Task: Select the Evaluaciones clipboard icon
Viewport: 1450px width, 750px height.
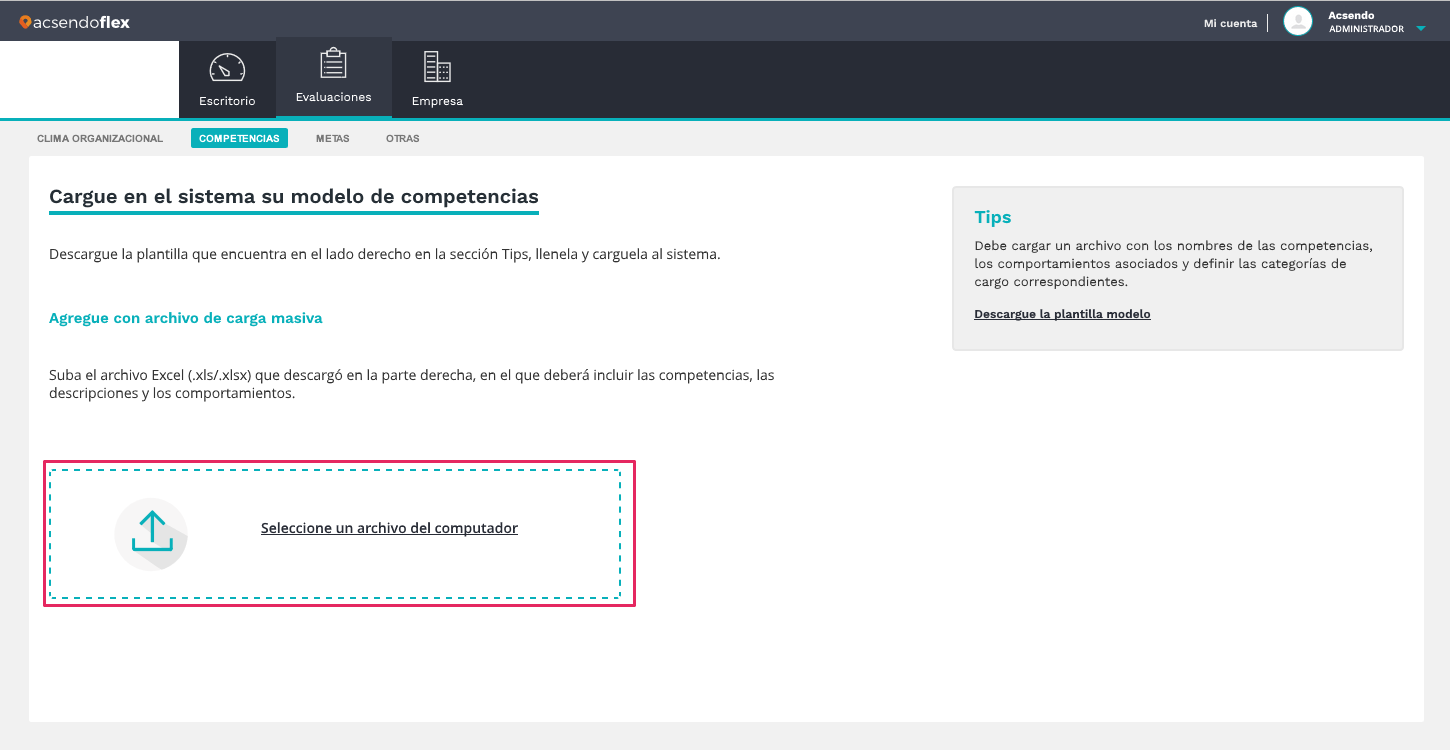Action: [333, 63]
